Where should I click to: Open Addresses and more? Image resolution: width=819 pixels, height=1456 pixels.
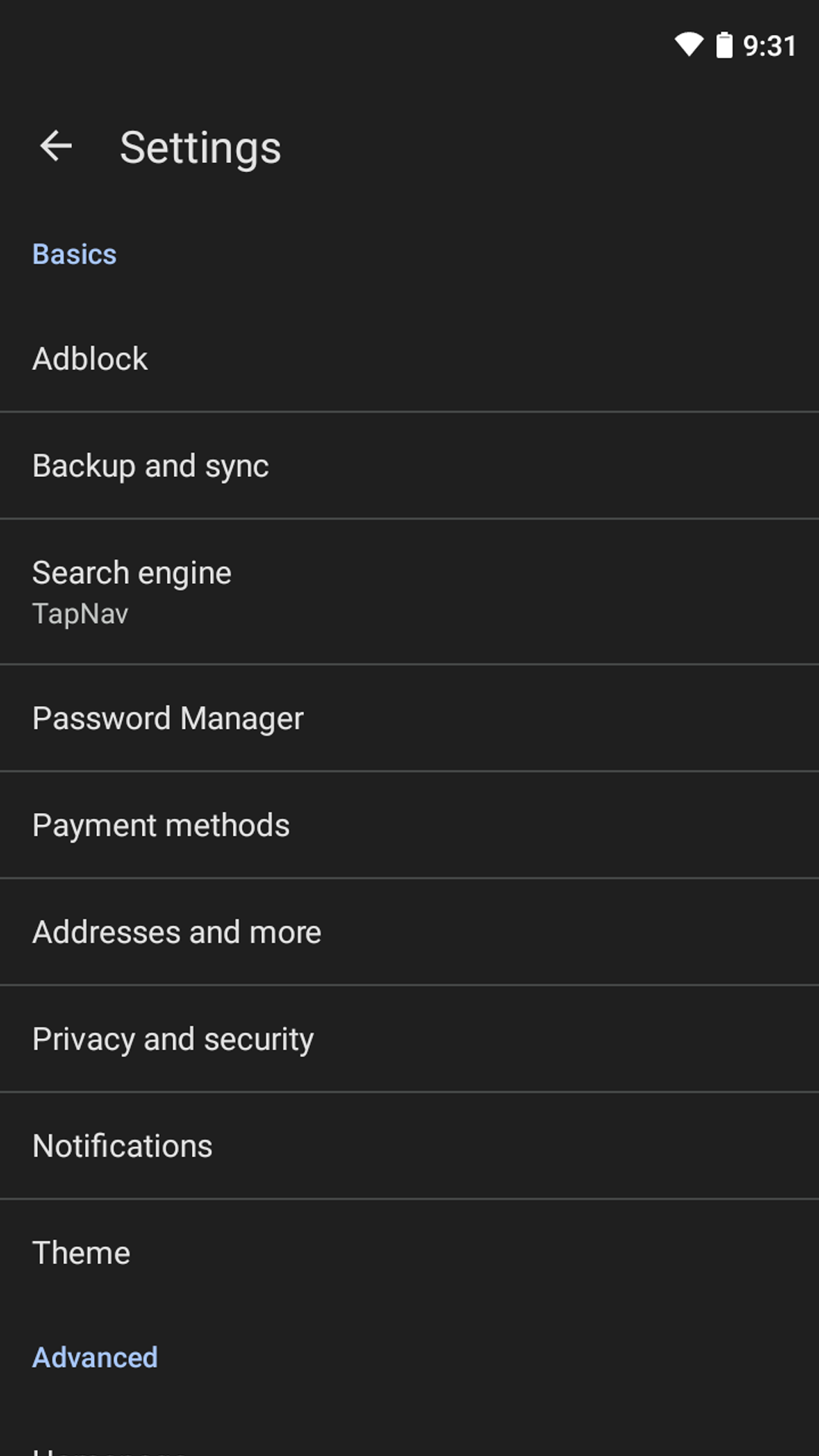click(409, 932)
